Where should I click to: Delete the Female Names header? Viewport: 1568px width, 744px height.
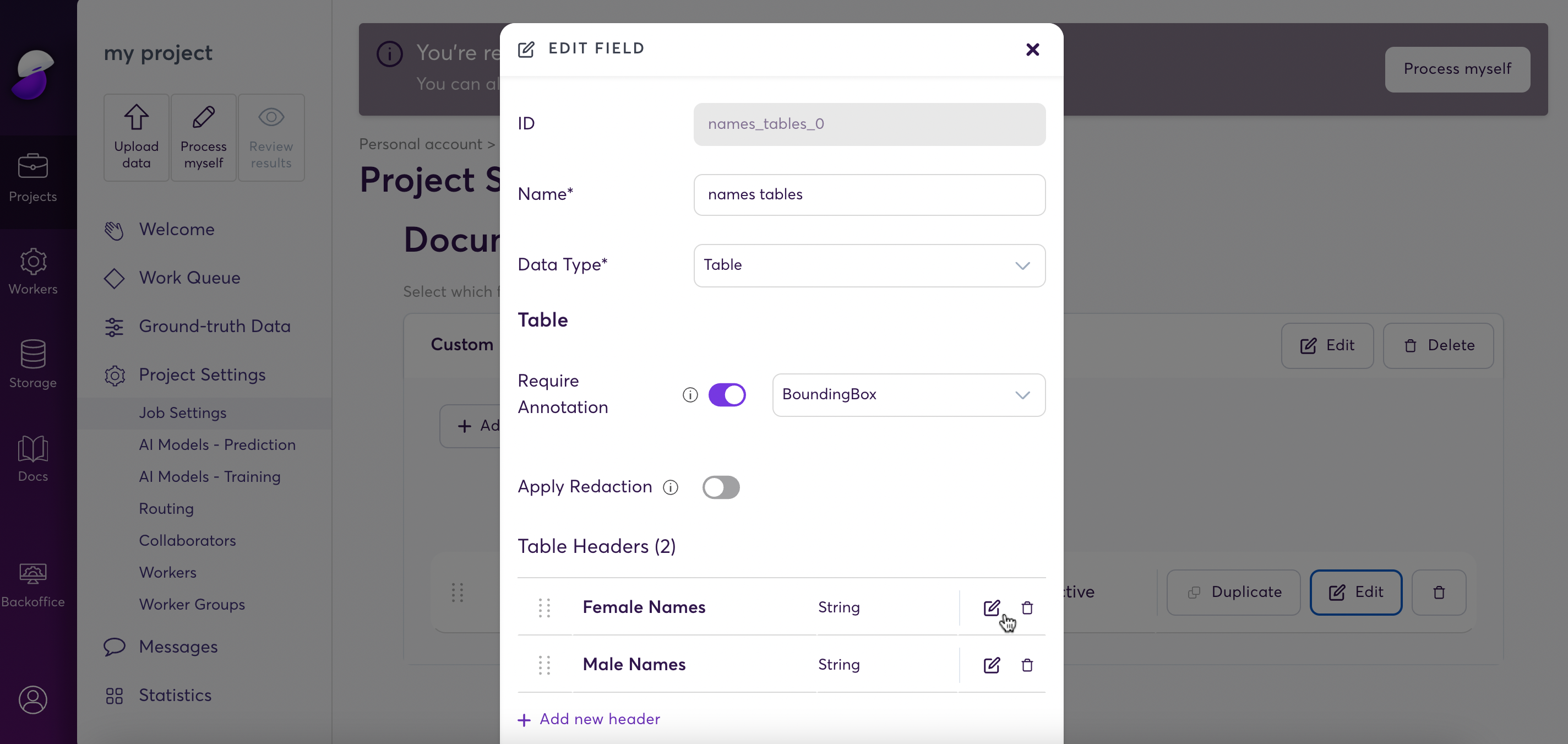(x=1027, y=607)
